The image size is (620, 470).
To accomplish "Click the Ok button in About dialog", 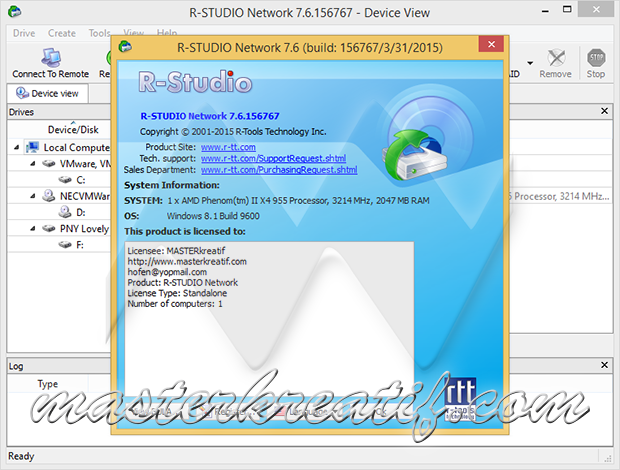I will [380, 412].
